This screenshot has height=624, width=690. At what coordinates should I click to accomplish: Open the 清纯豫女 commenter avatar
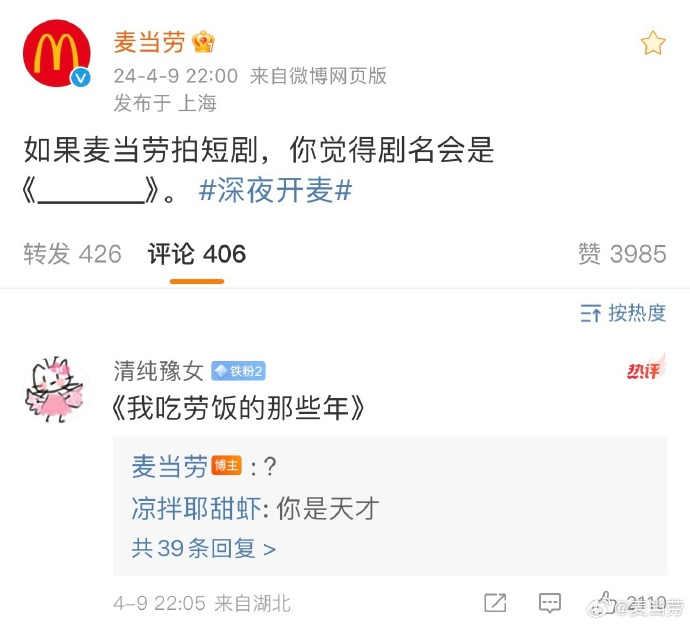point(56,389)
